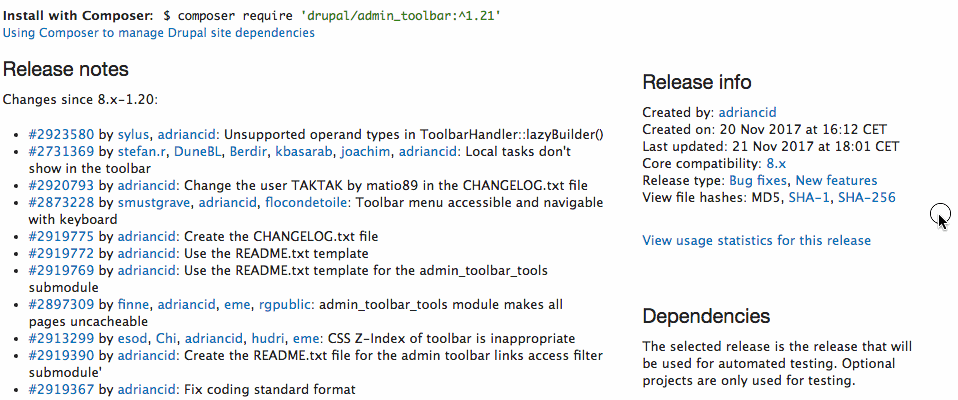958x400 pixels.
Task: View usage statistics for this release
Action: pyautogui.click(x=756, y=240)
